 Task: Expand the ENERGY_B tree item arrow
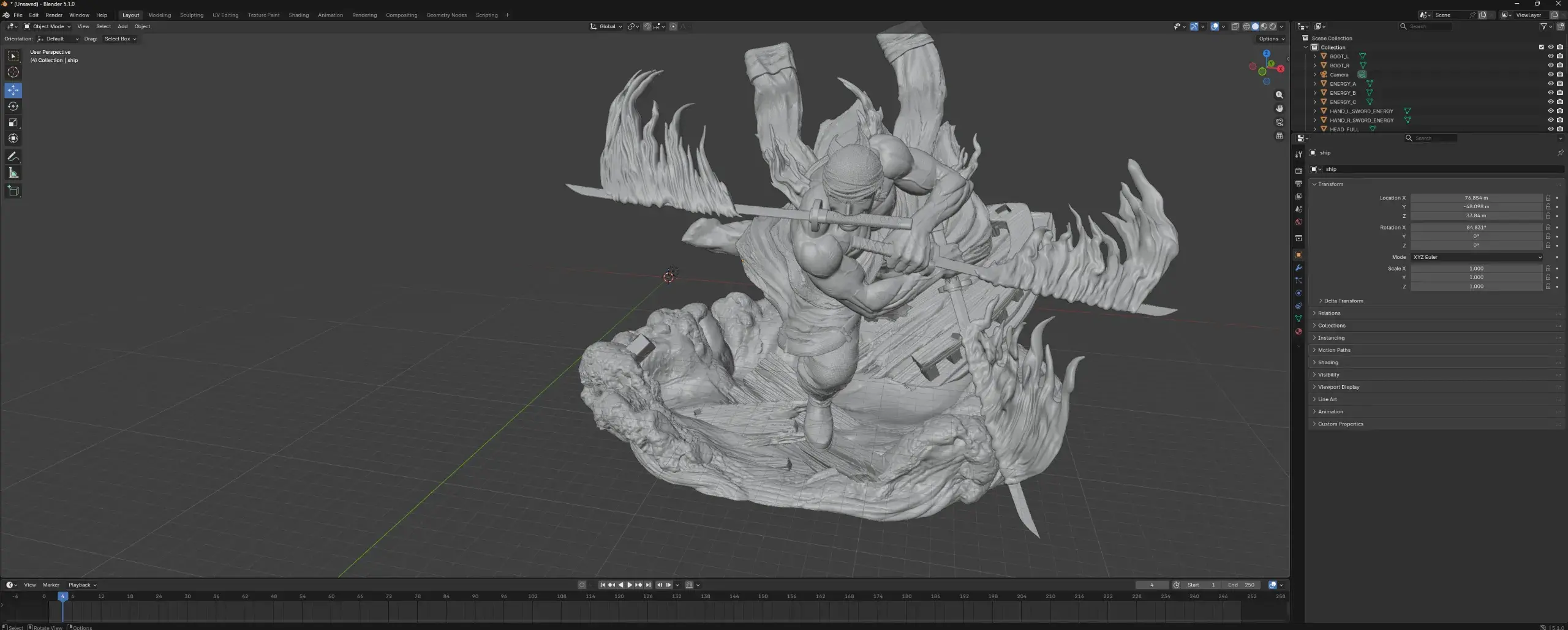point(1315,93)
